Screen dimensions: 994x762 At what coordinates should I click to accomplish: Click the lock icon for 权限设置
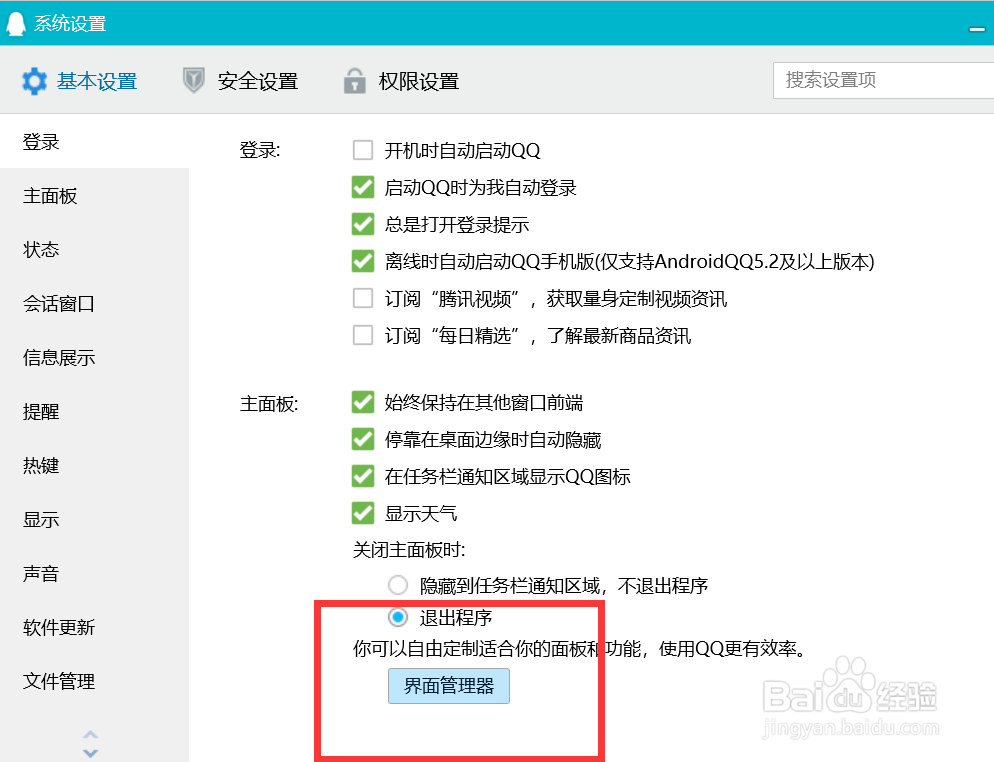coord(354,81)
